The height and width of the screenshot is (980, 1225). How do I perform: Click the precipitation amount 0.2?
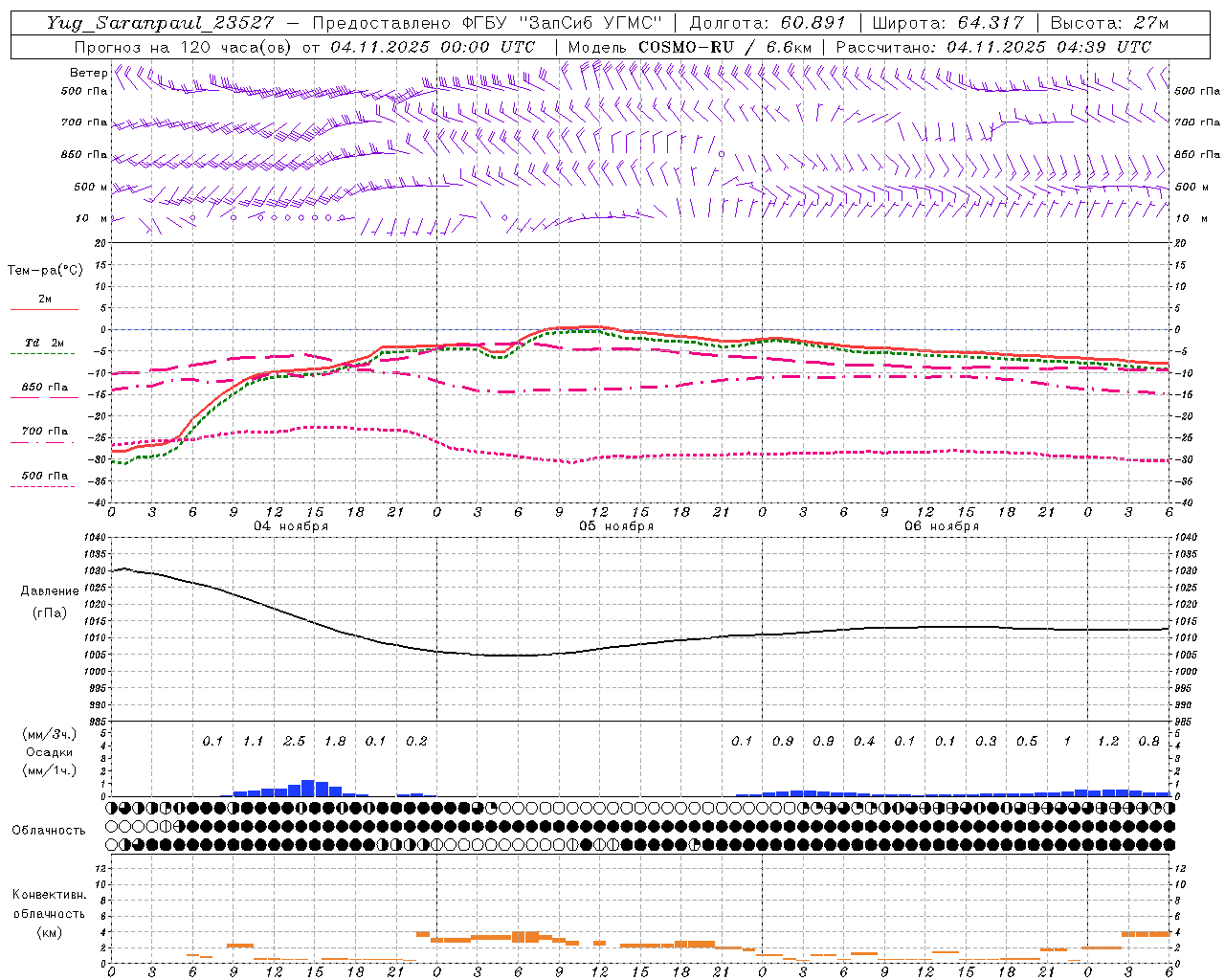pos(416,742)
